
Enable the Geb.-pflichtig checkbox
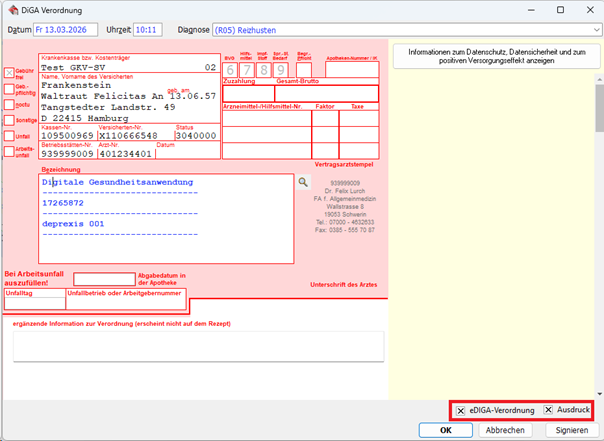click(x=10, y=88)
